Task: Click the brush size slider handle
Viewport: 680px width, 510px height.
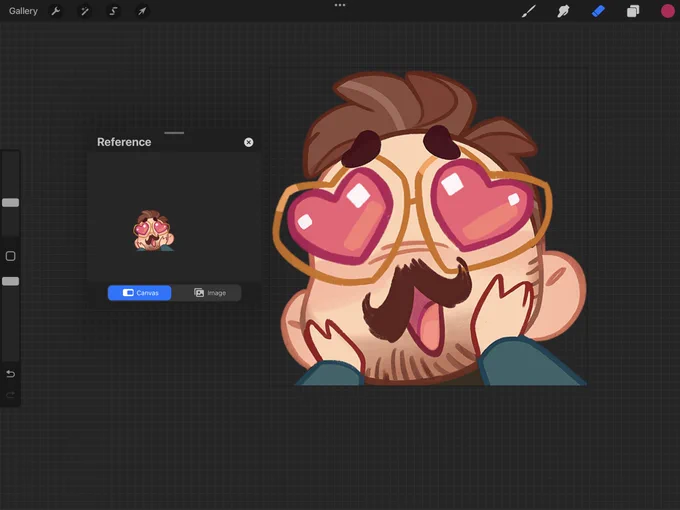Action: pyautogui.click(x=10, y=203)
